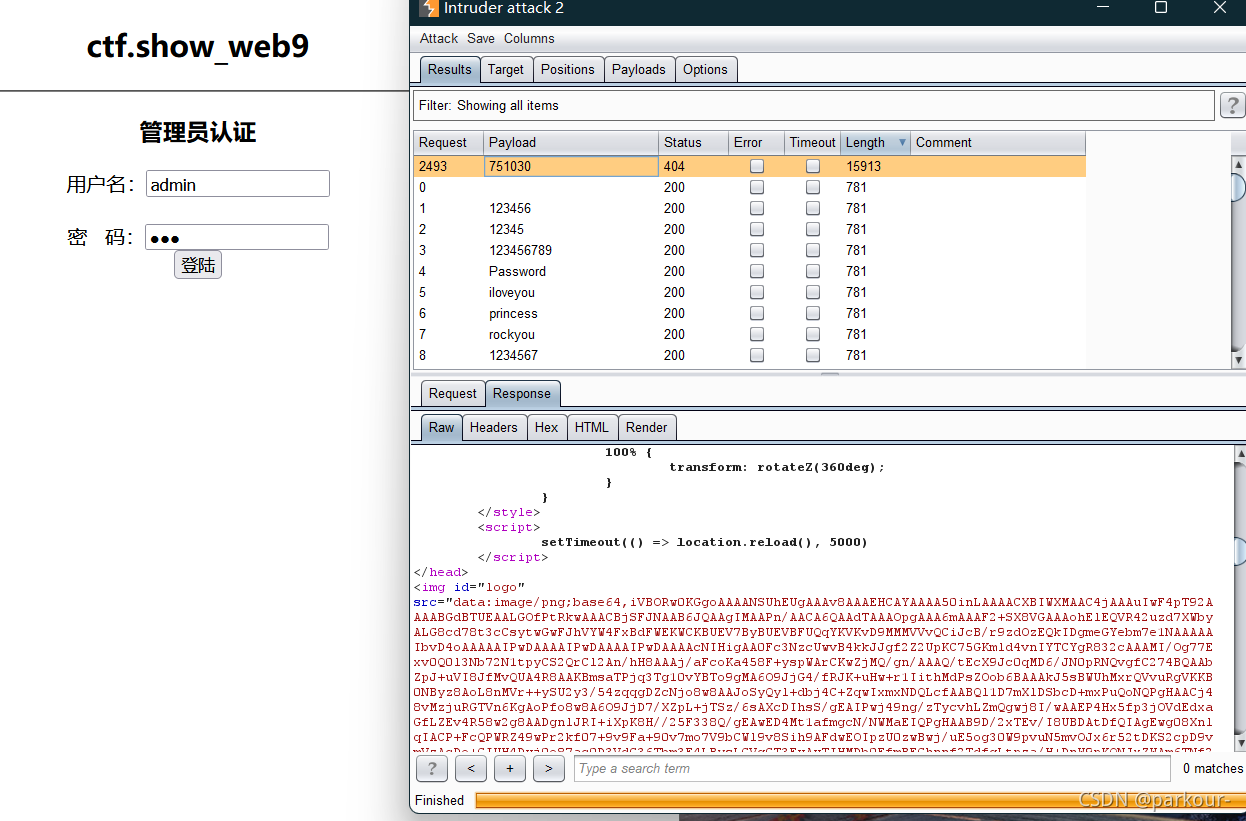
Task: Toggle Timeout checkbox for payload 751030
Action: point(813,166)
